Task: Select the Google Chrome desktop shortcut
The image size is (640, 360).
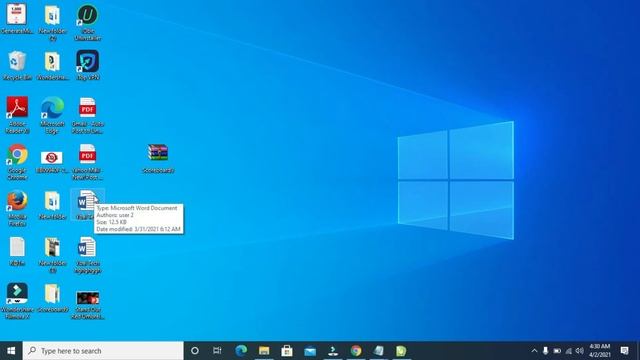Action: coord(17,155)
